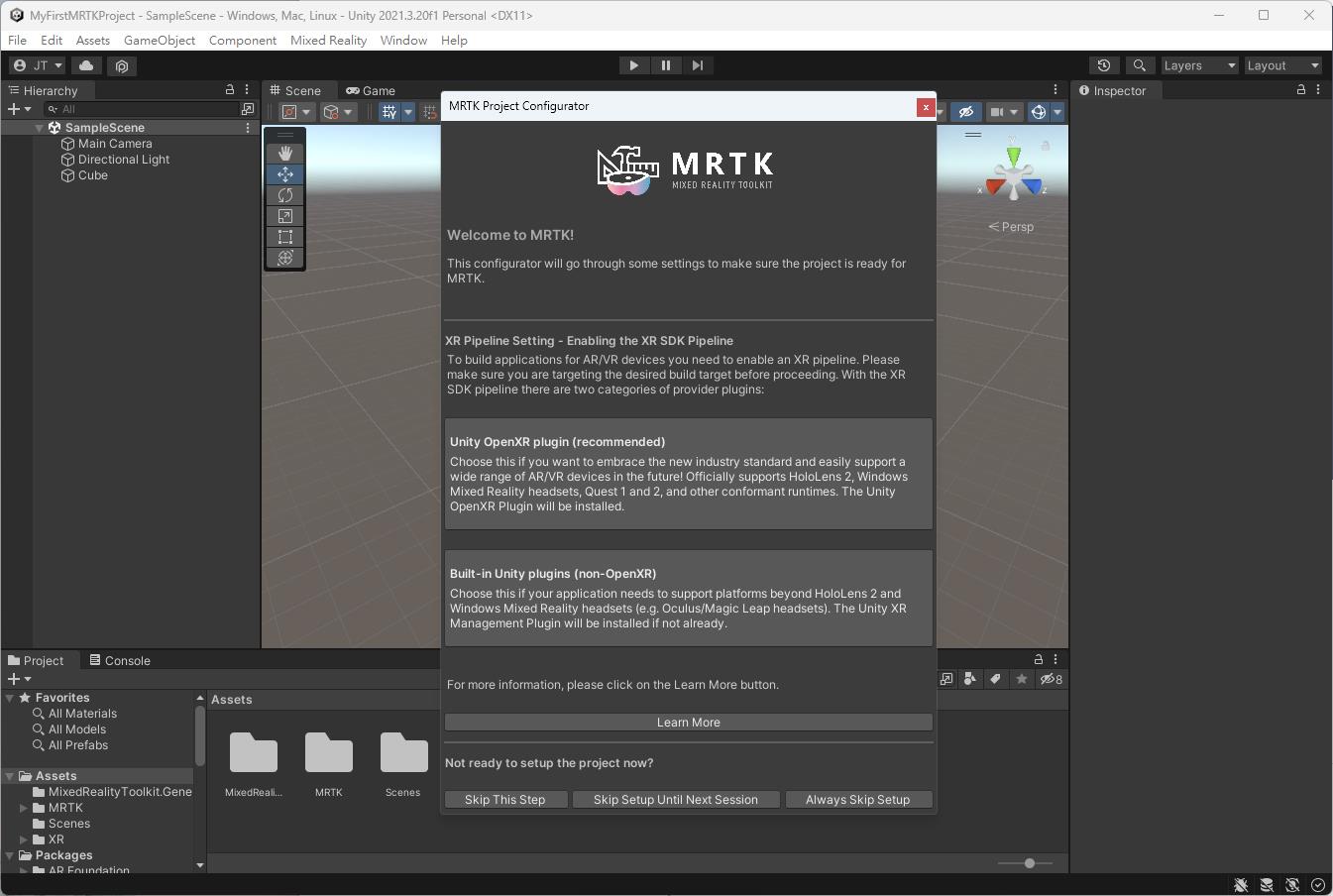Open the Layers dropdown

pyautogui.click(x=1198, y=65)
